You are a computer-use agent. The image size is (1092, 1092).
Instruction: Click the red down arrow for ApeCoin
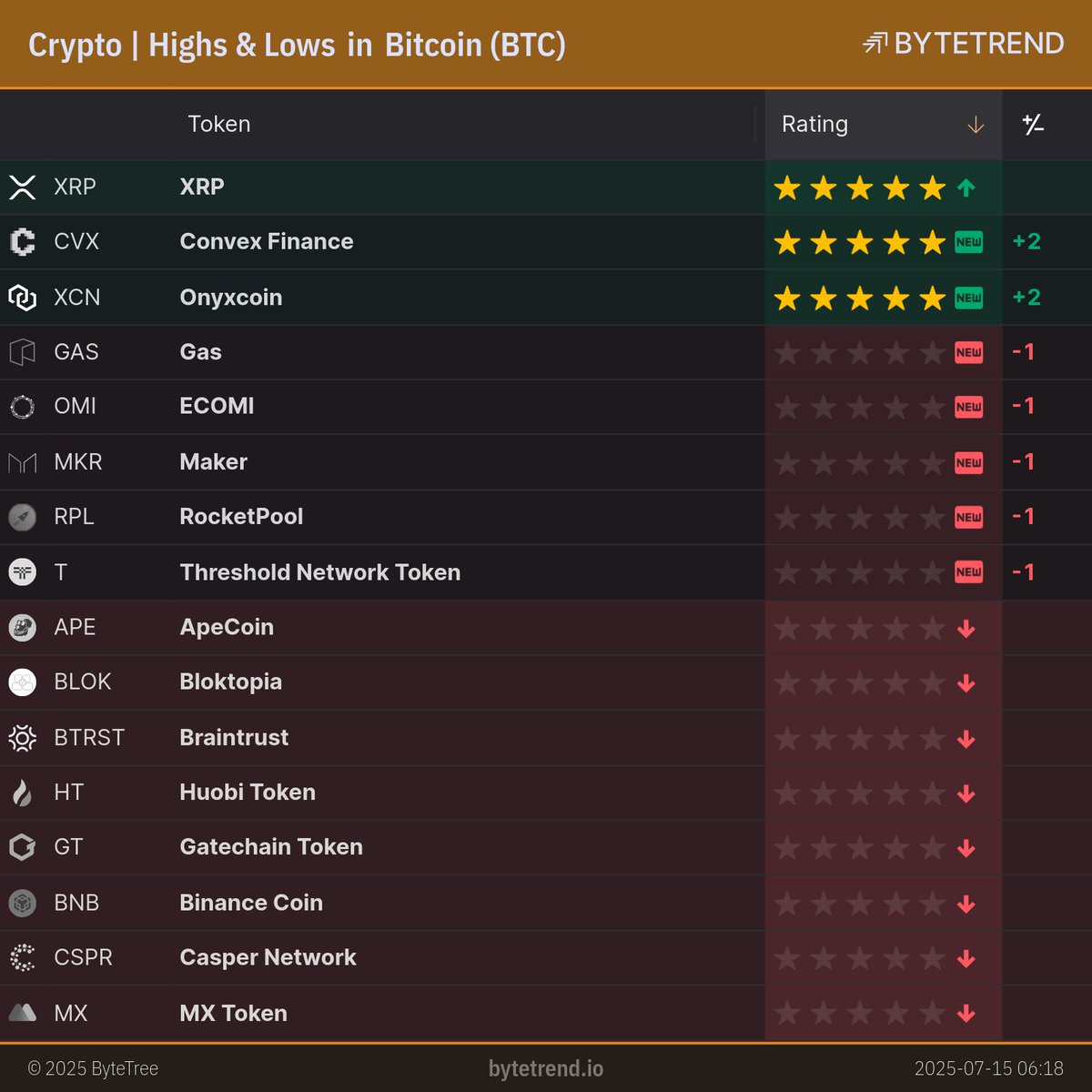tap(966, 628)
